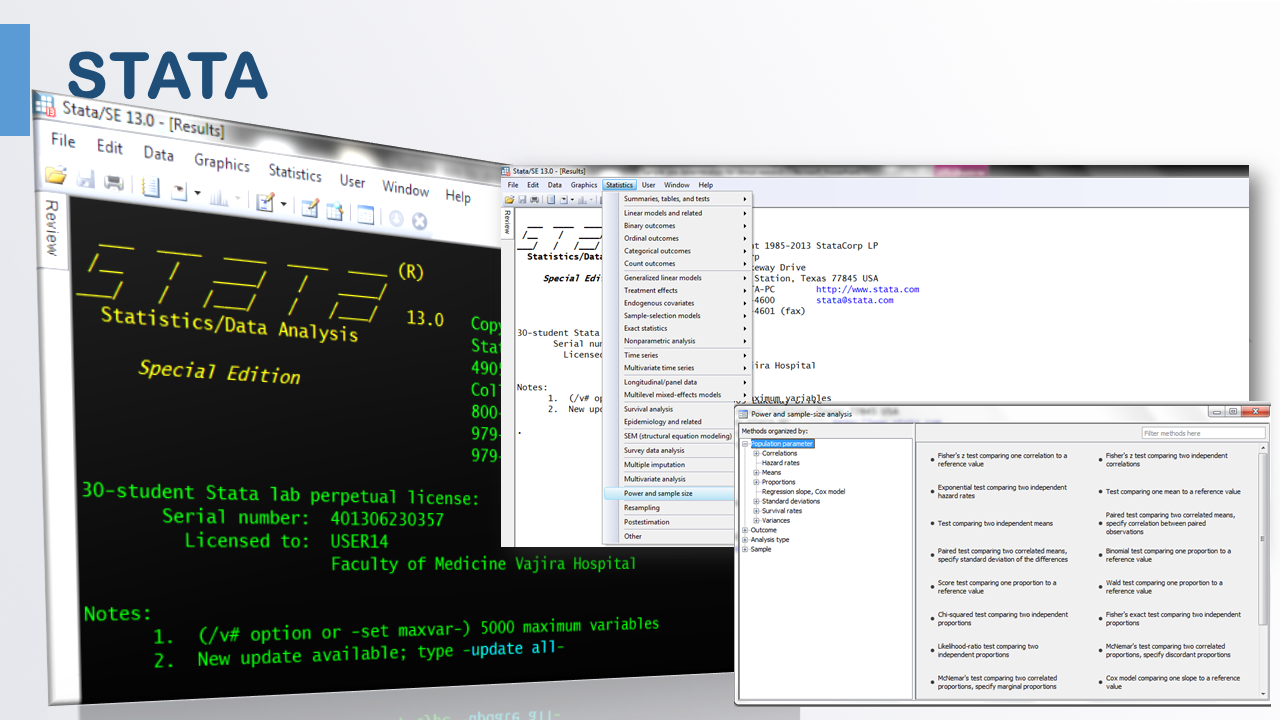Open Do-file Editor icon in large tilted window

click(x=265, y=201)
